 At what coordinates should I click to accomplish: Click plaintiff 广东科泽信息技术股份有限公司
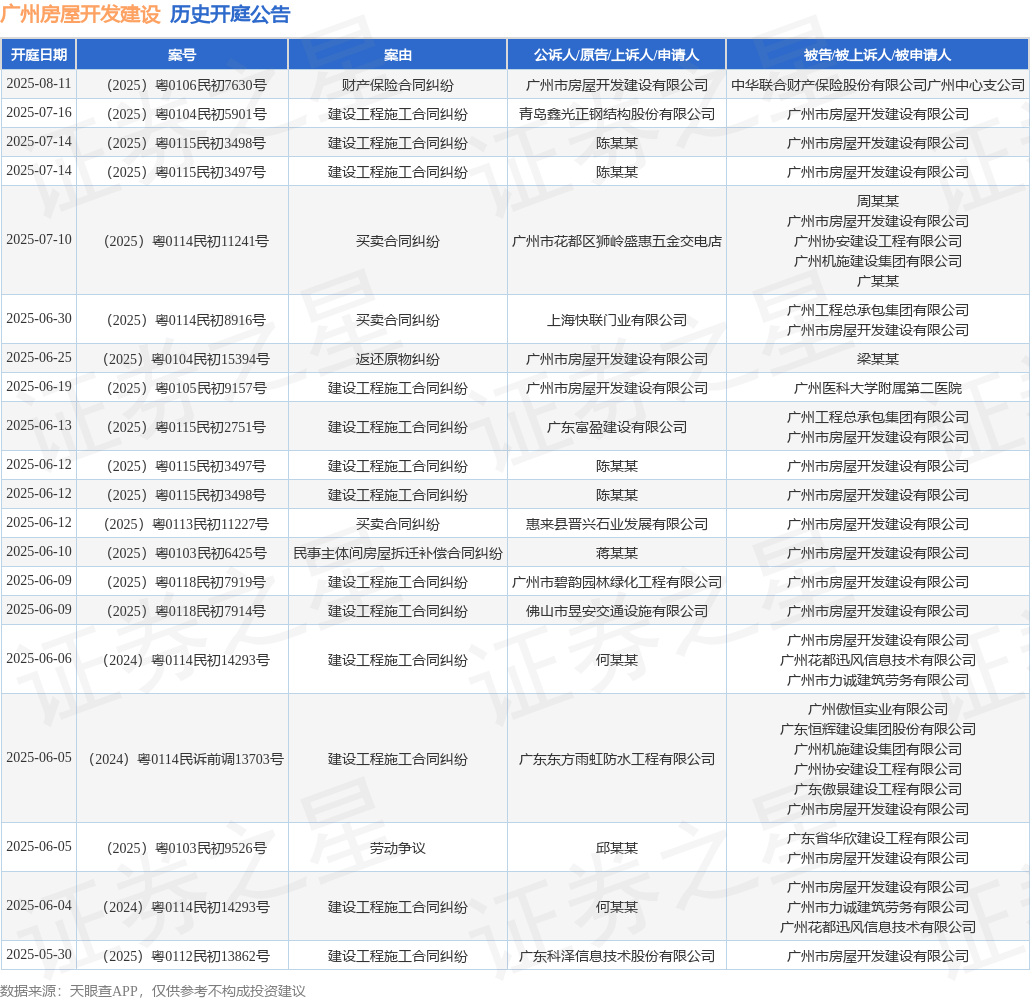tap(617, 956)
